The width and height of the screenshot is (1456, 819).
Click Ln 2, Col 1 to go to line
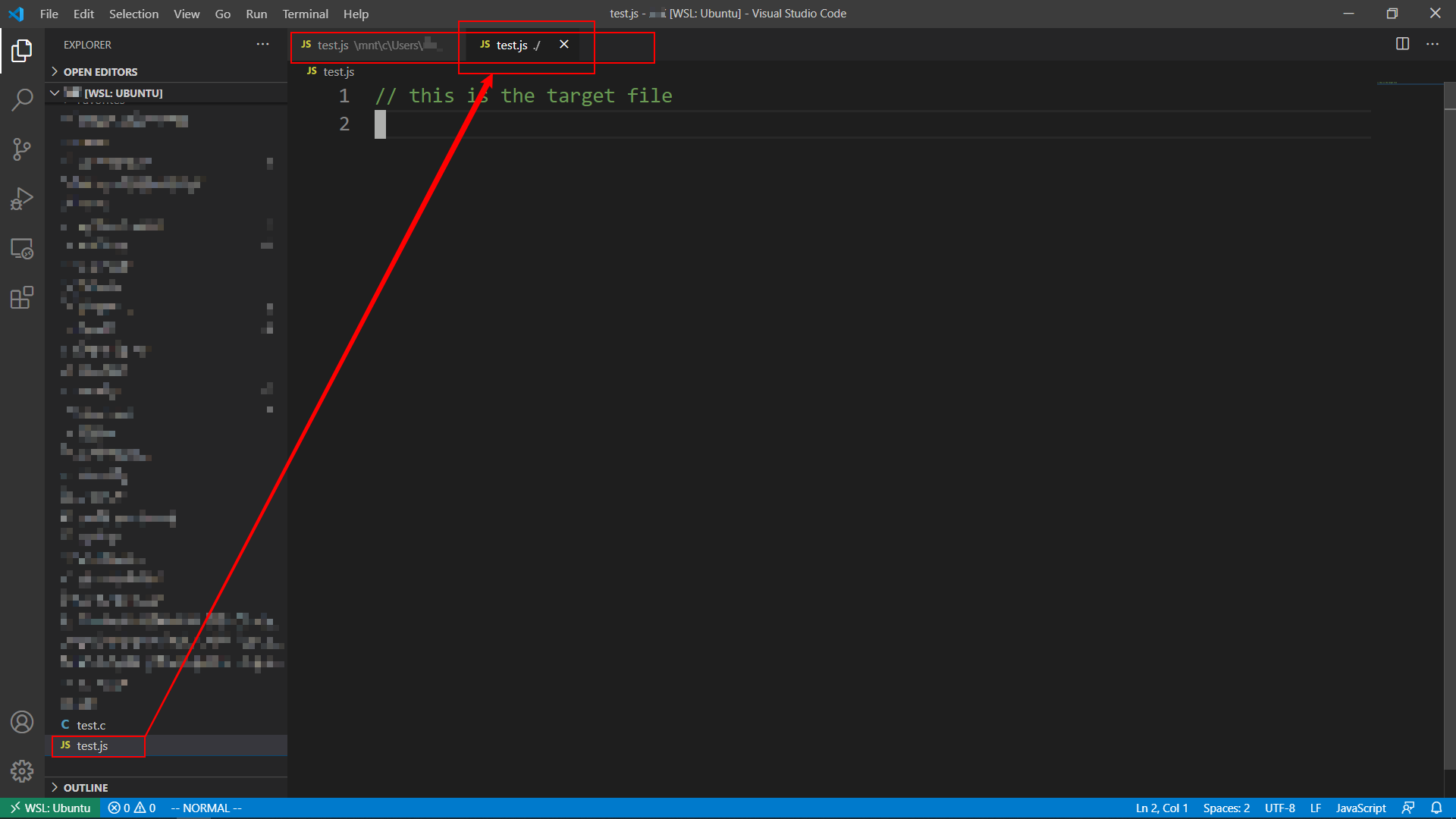point(1161,808)
